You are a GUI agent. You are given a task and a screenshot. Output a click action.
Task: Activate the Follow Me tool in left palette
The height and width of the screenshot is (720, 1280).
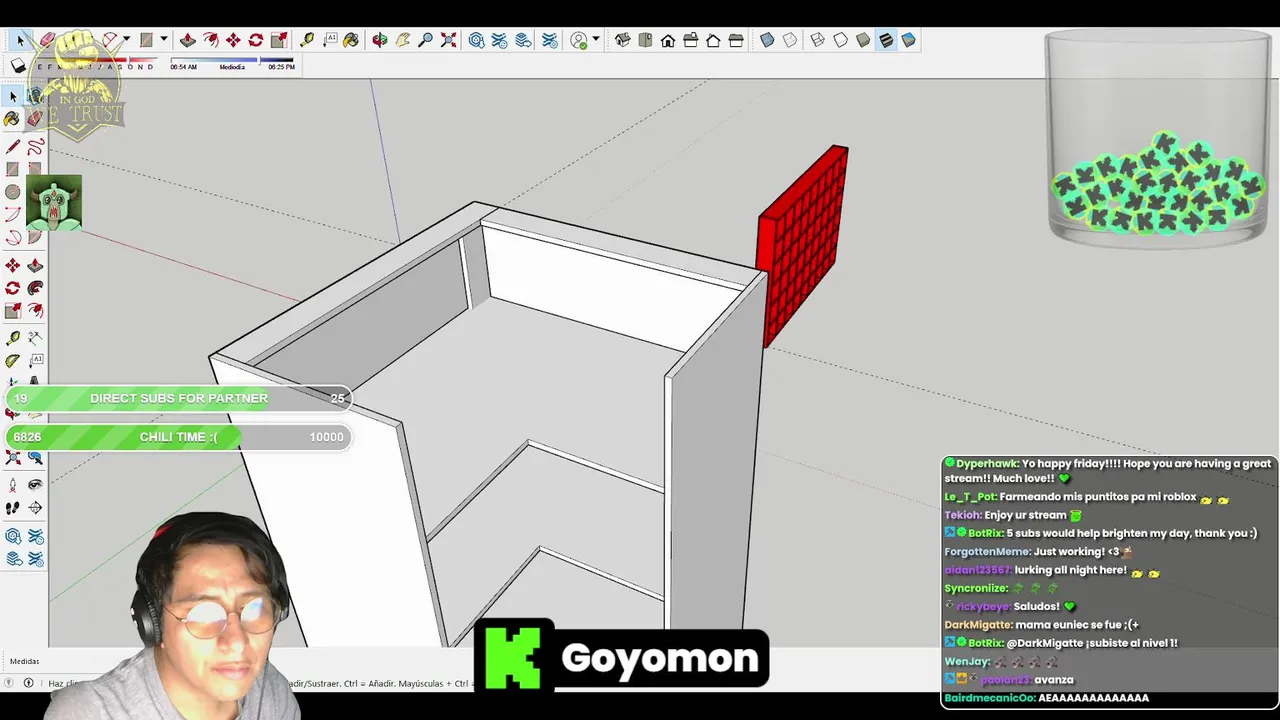click(35, 287)
